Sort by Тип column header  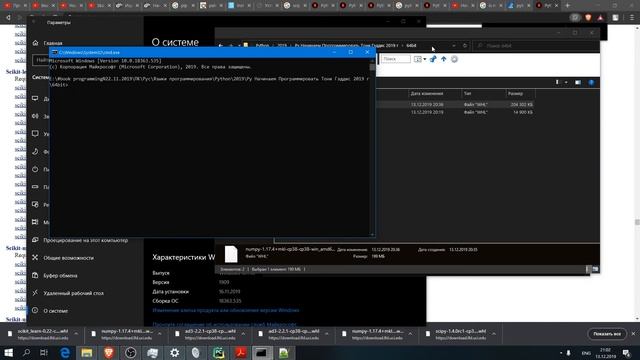[468, 93]
